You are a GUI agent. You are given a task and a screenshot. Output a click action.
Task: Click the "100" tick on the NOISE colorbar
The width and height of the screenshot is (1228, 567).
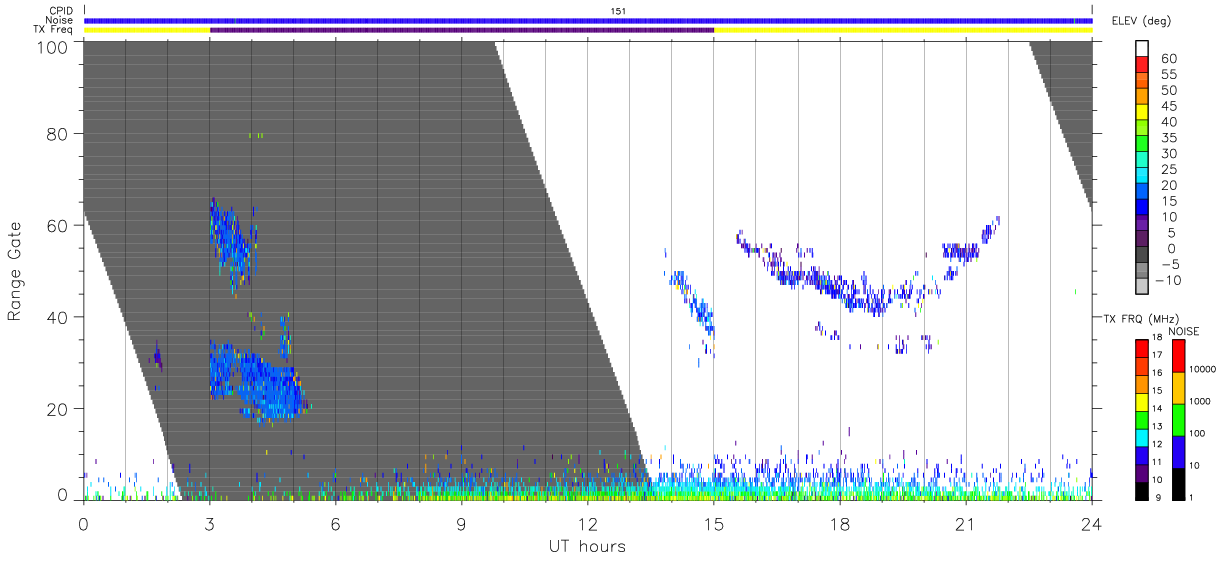[1199, 434]
